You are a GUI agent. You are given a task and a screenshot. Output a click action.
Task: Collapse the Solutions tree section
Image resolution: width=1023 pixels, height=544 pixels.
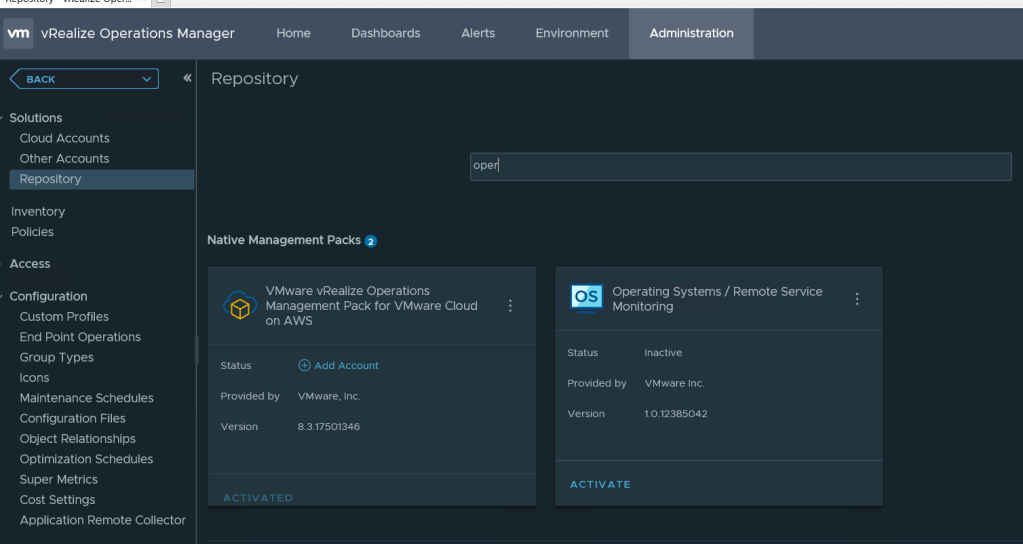(x=3, y=118)
